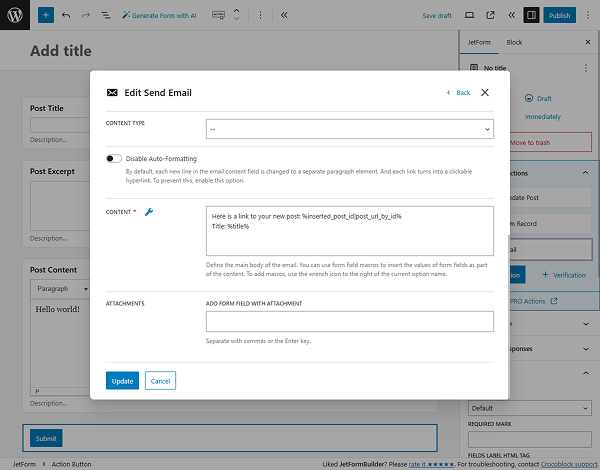Add a Verification action

point(564,275)
